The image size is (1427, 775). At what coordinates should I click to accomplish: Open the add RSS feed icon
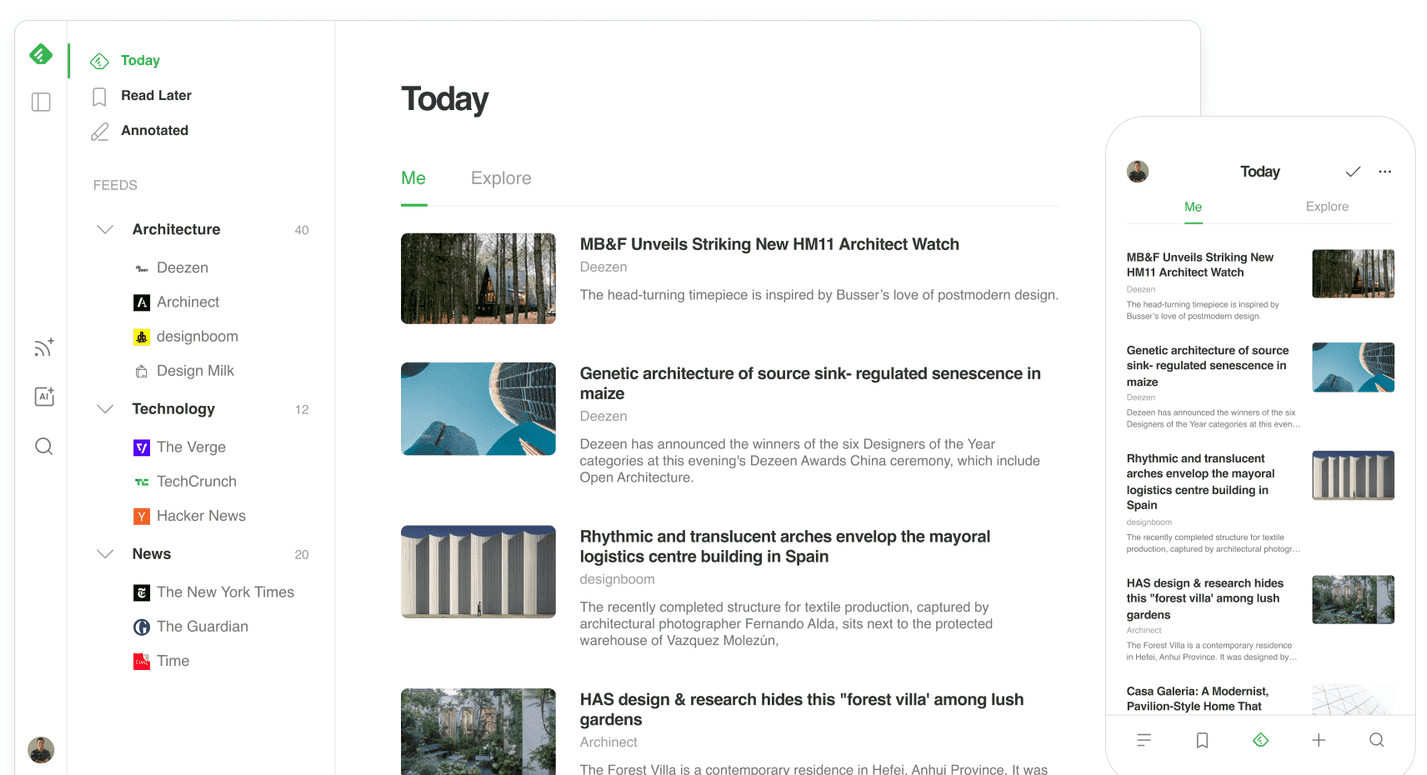(43, 348)
